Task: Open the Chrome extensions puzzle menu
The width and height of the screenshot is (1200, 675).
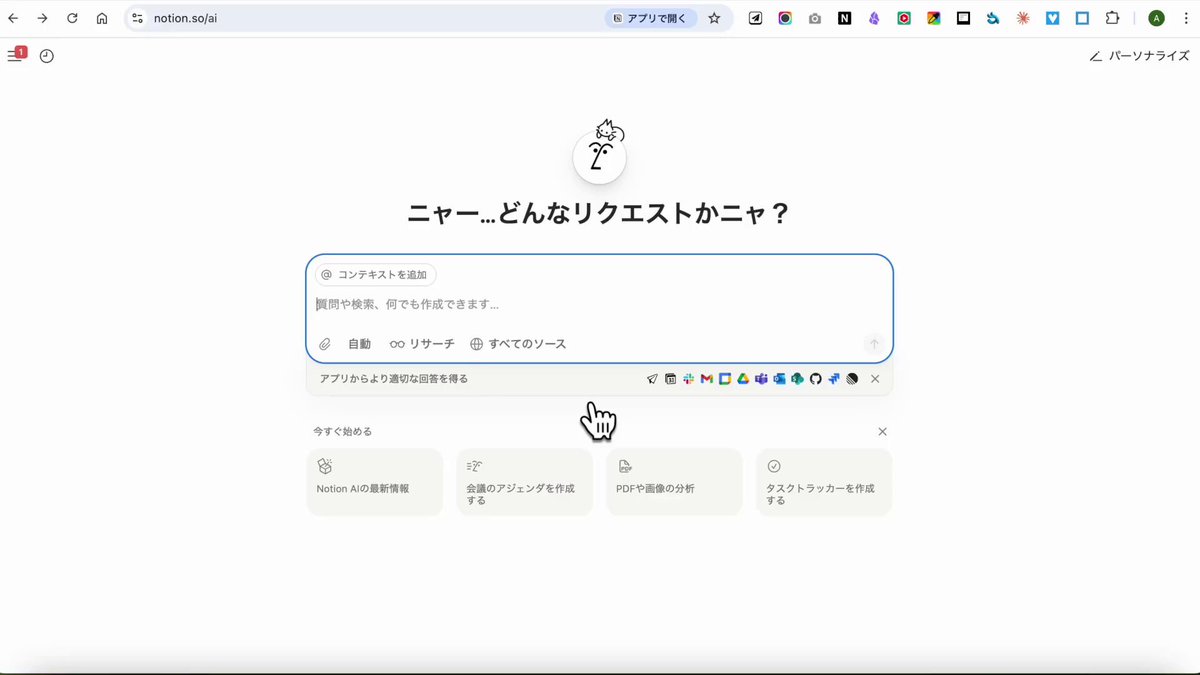Action: pyautogui.click(x=1112, y=18)
